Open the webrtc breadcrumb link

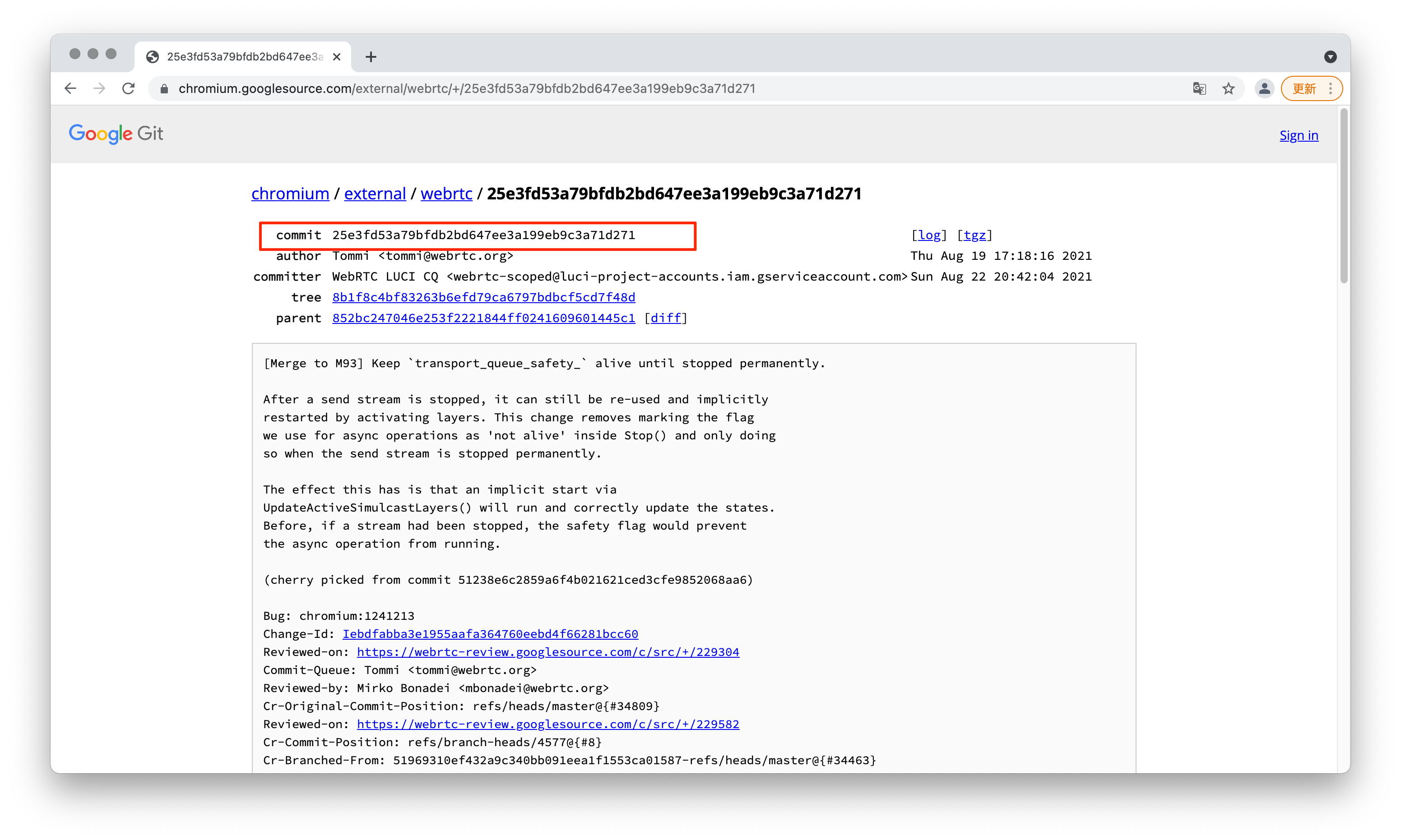(x=446, y=194)
